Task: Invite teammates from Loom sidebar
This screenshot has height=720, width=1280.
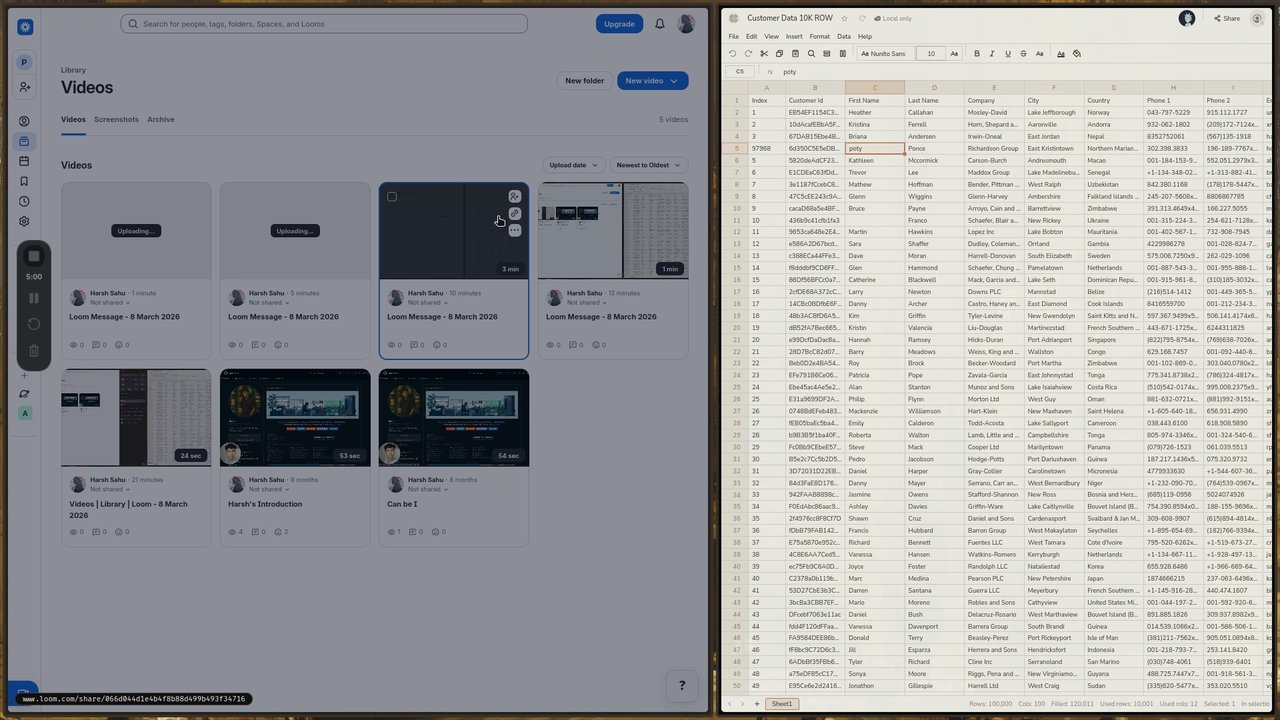Action: [x=25, y=87]
